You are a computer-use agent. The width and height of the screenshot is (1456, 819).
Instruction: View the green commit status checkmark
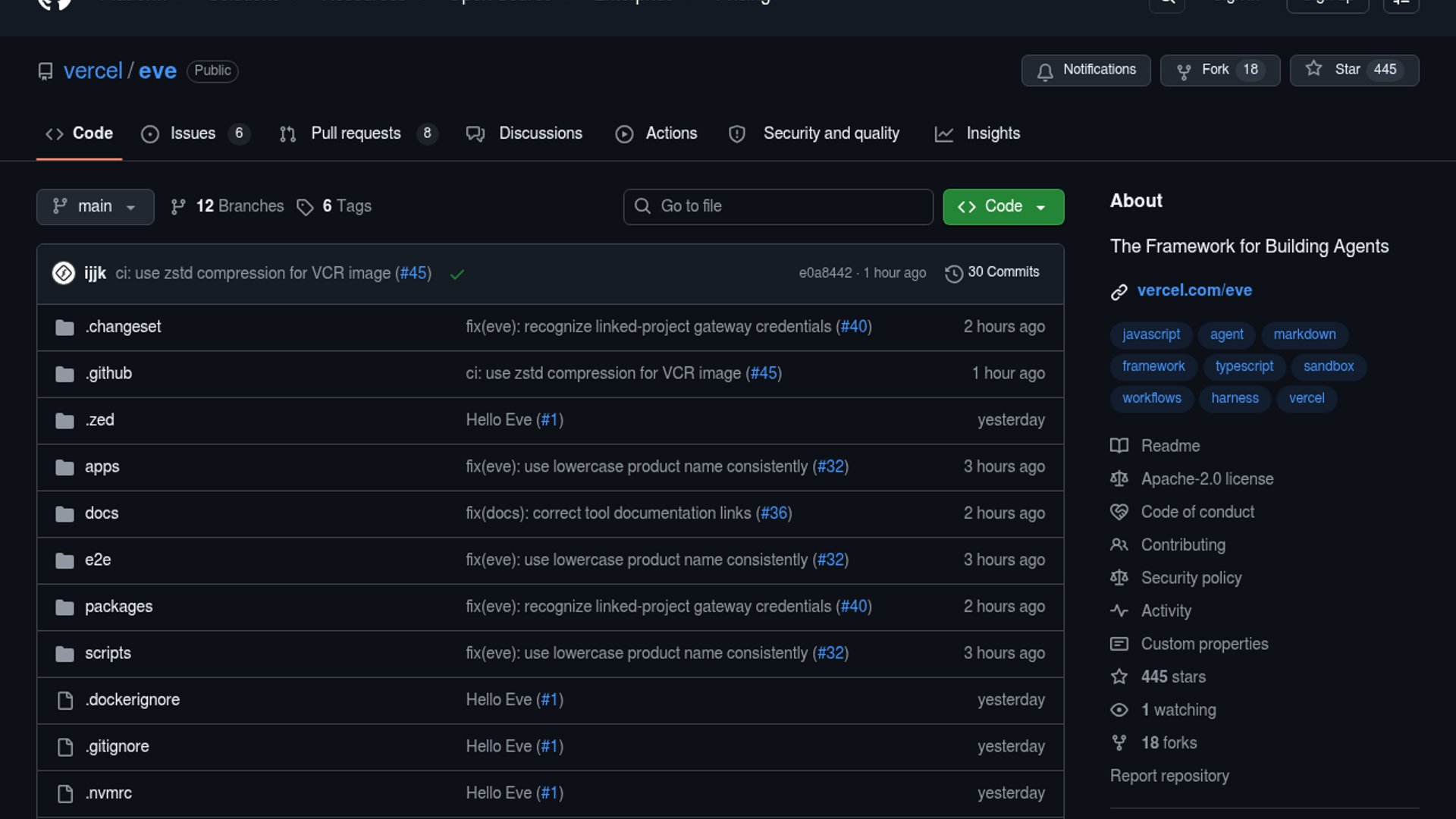457,274
